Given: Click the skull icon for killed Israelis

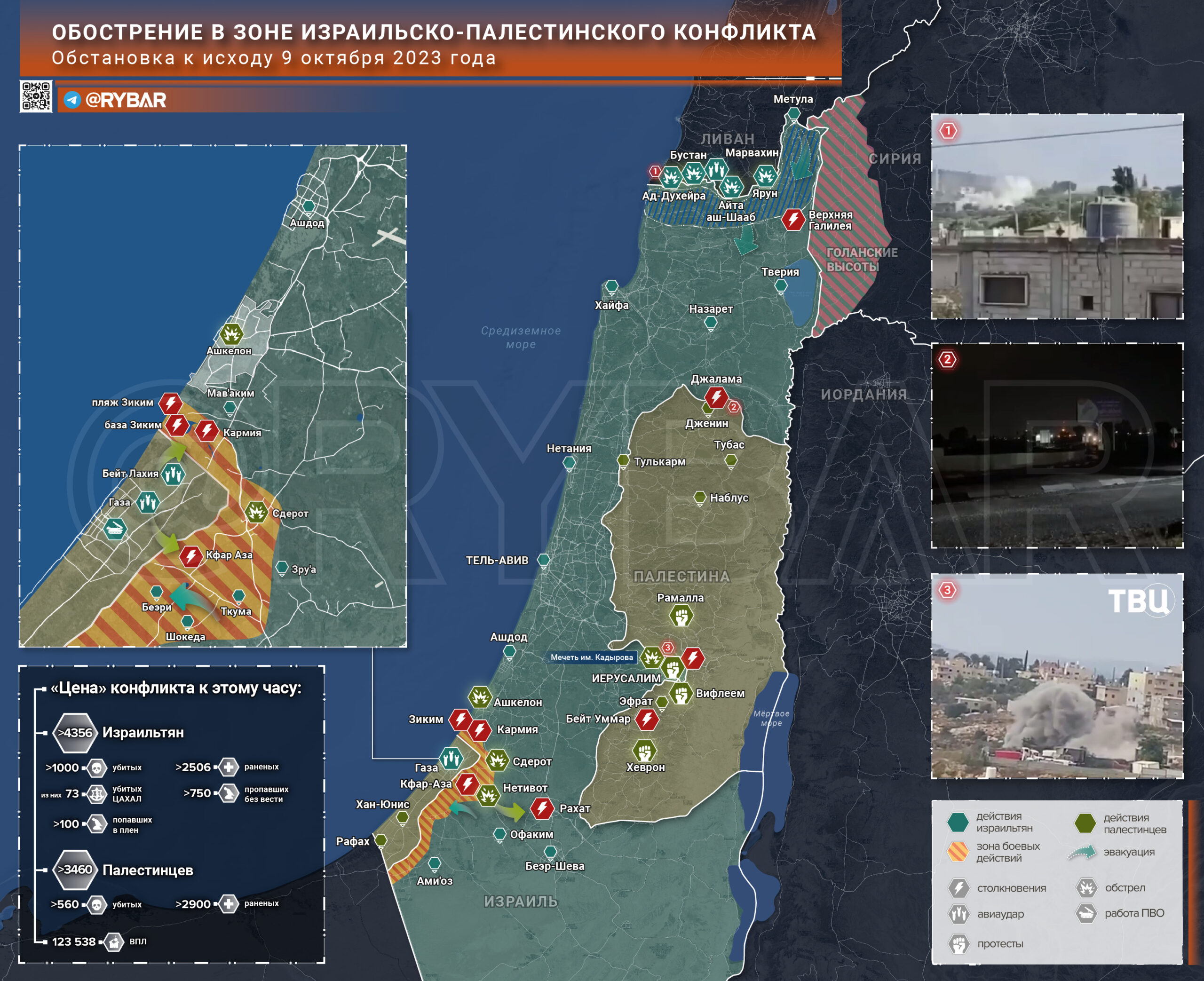Looking at the screenshot, I should [x=96, y=768].
